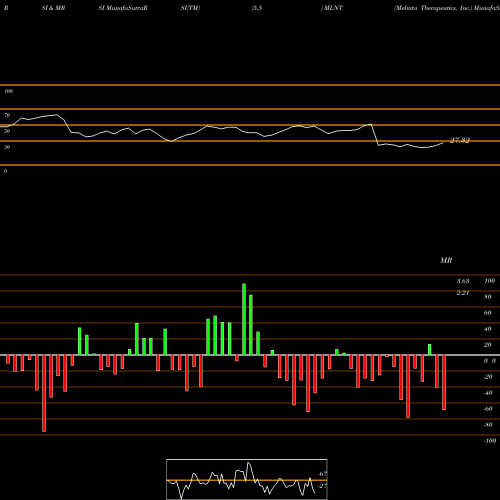The width and height of the screenshot is (500, 500).
Task: Click the '(5,5' parameter text in header
Action: click(x=257, y=8)
